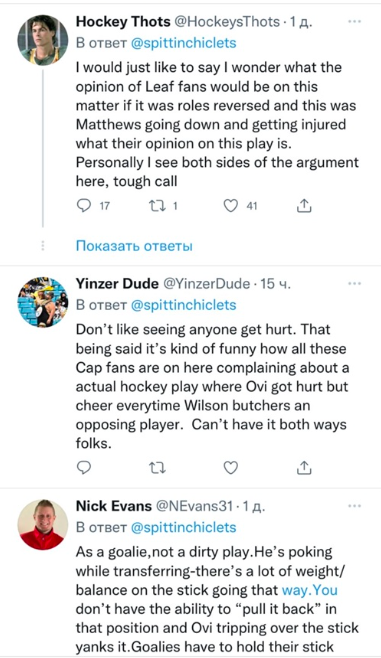Like Yinzer Dude's tweet
This screenshot has width=381, height=658.
[230, 467]
